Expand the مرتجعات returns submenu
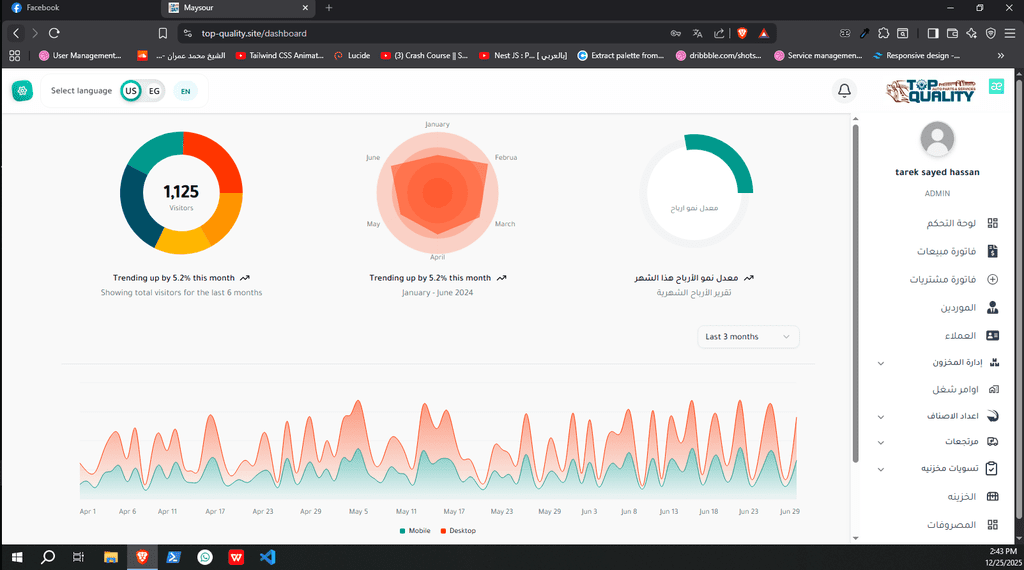 881,441
